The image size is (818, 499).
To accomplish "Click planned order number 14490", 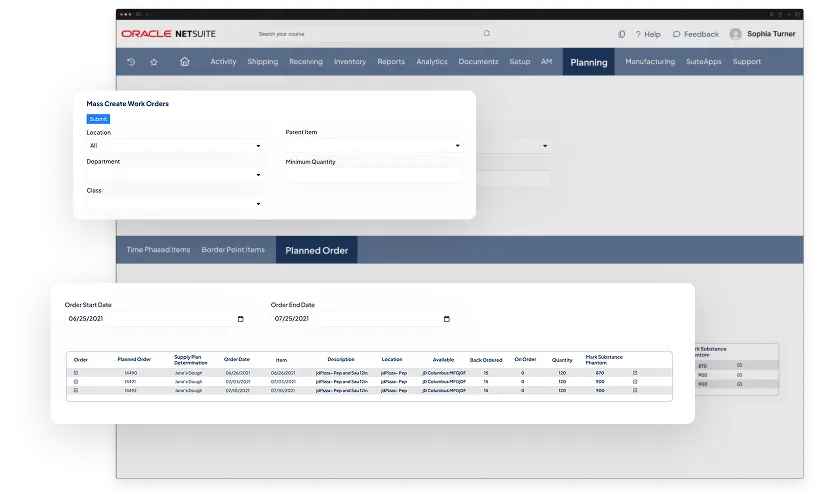I will point(130,373).
